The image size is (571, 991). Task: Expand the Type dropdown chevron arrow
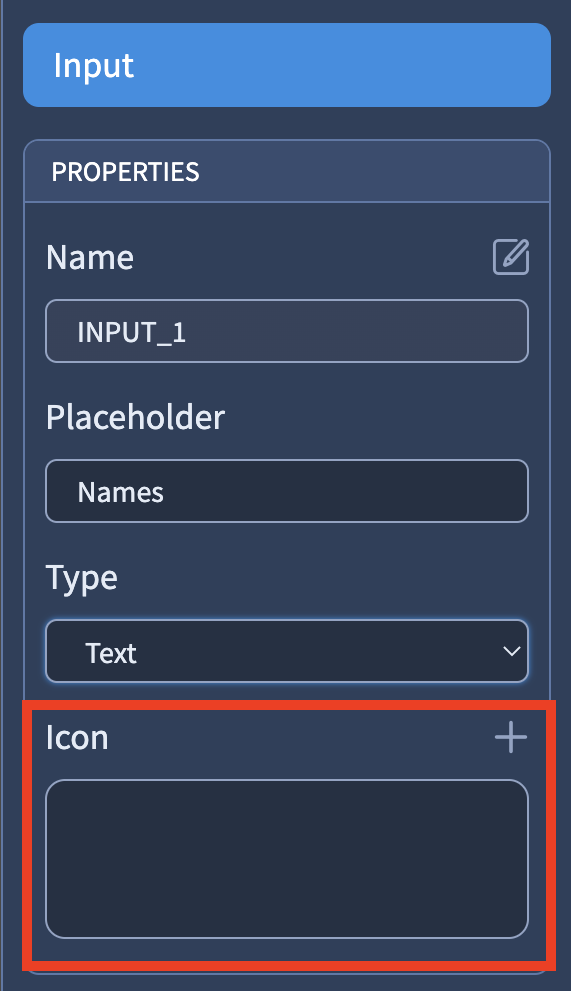512,651
